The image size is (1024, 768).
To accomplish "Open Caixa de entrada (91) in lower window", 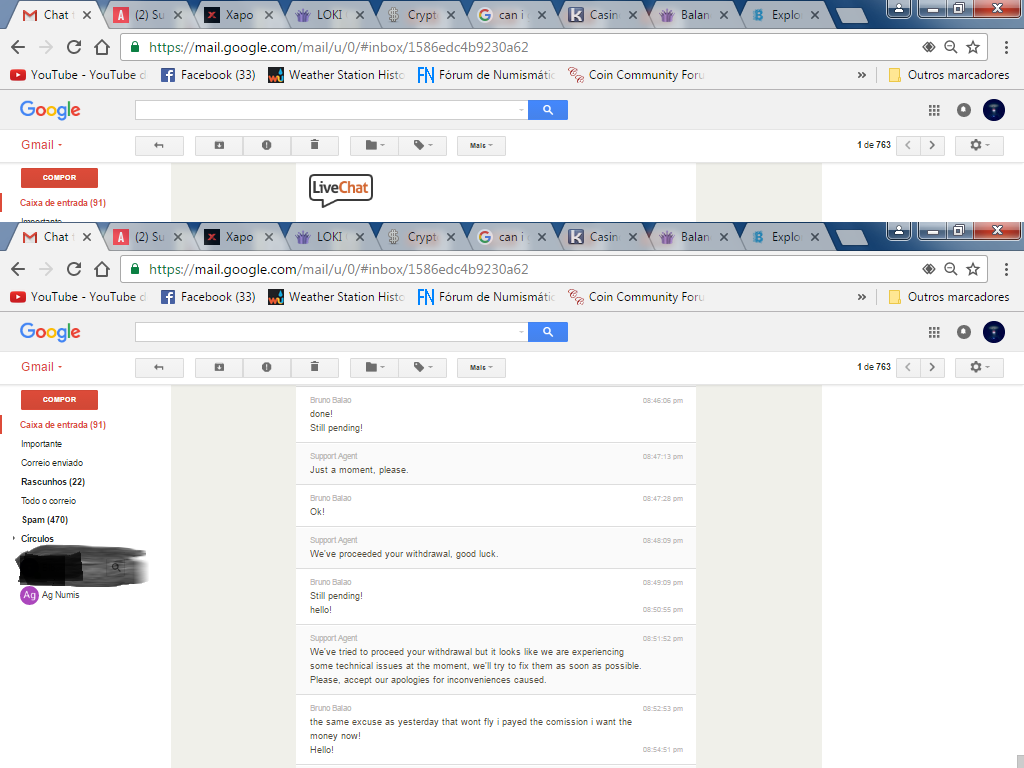I will pyautogui.click(x=63, y=424).
